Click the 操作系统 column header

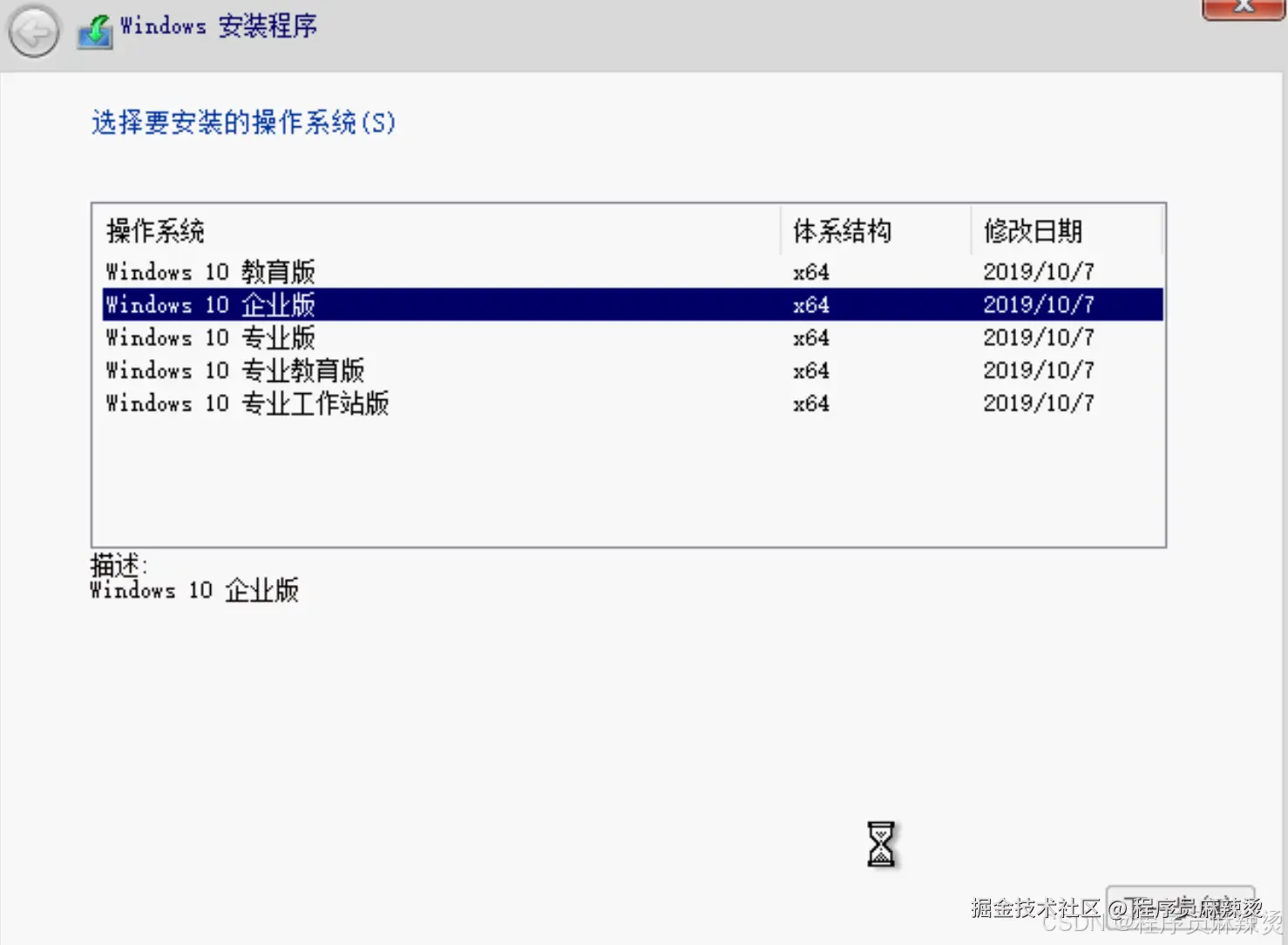click(437, 231)
